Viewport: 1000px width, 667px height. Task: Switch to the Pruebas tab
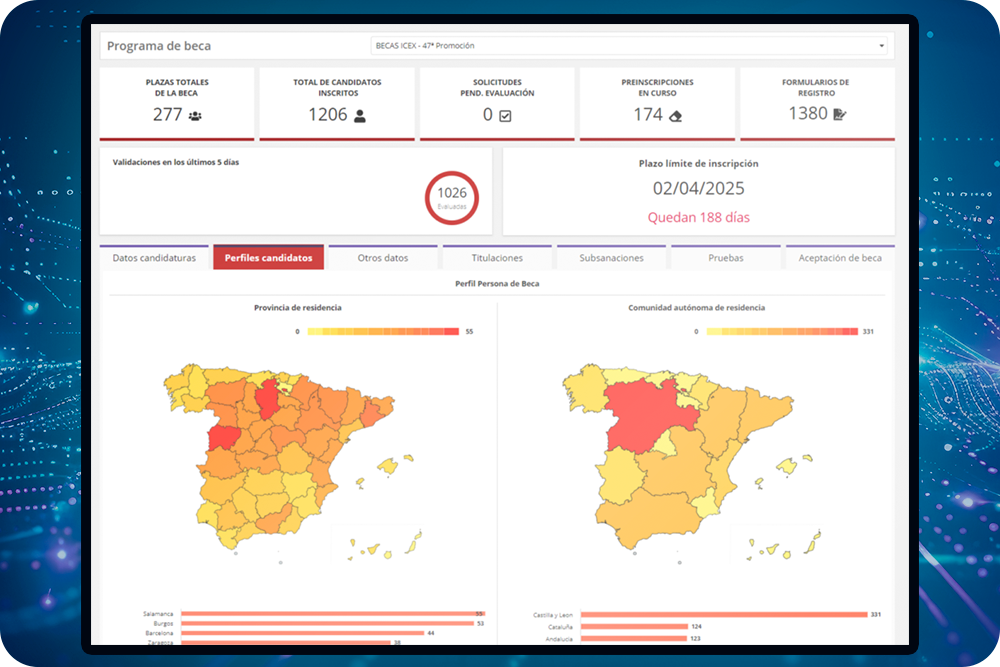[726, 258]
